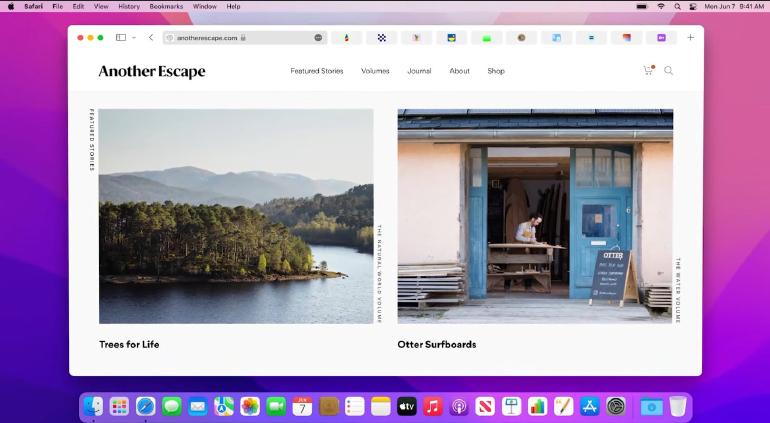Open the Reminders app in Dock

[x=355, y=406]
